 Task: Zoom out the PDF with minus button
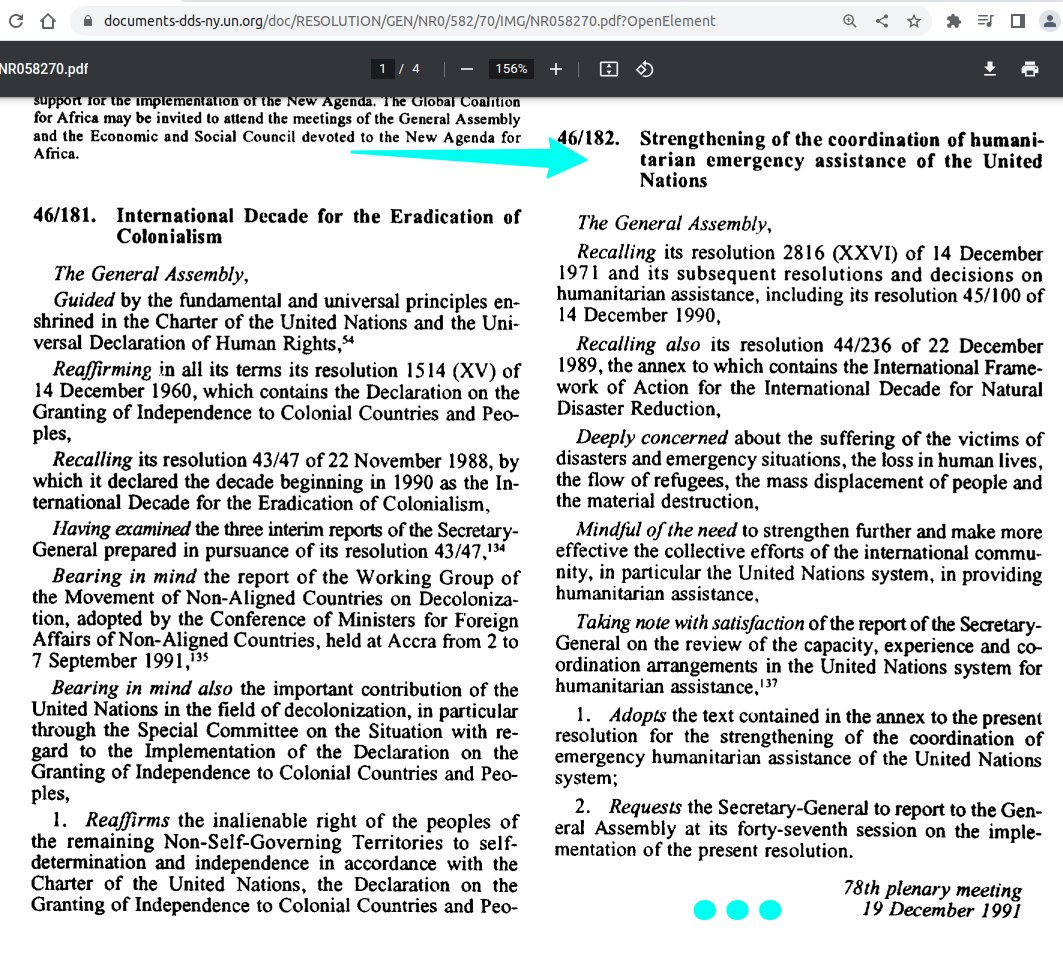[x=466, y=68]
